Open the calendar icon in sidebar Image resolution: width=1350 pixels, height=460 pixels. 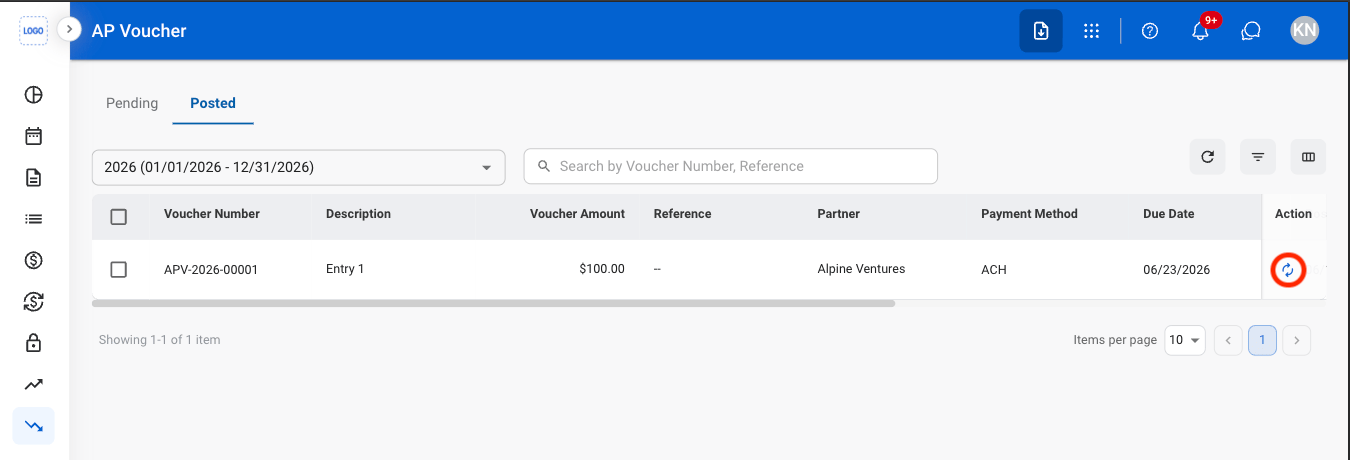[34, 136]
